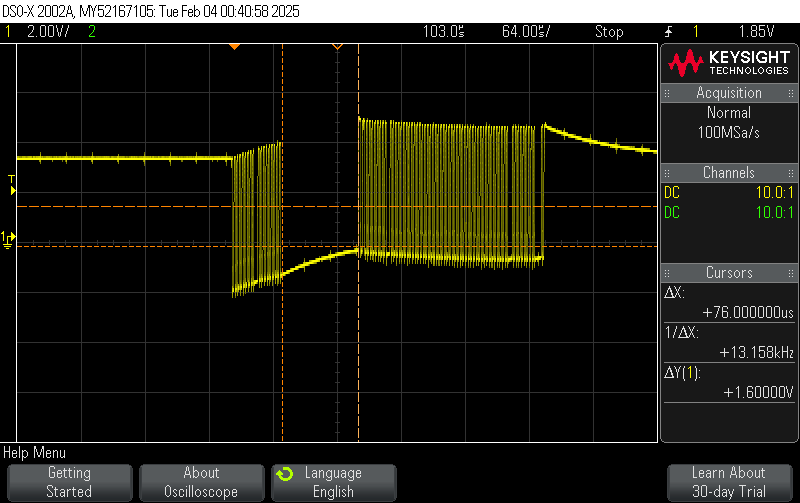The height and width of the screenshot is (503, 800).
Task: Click the Keysight Technologies logo
Action: [x=729, y=64]
